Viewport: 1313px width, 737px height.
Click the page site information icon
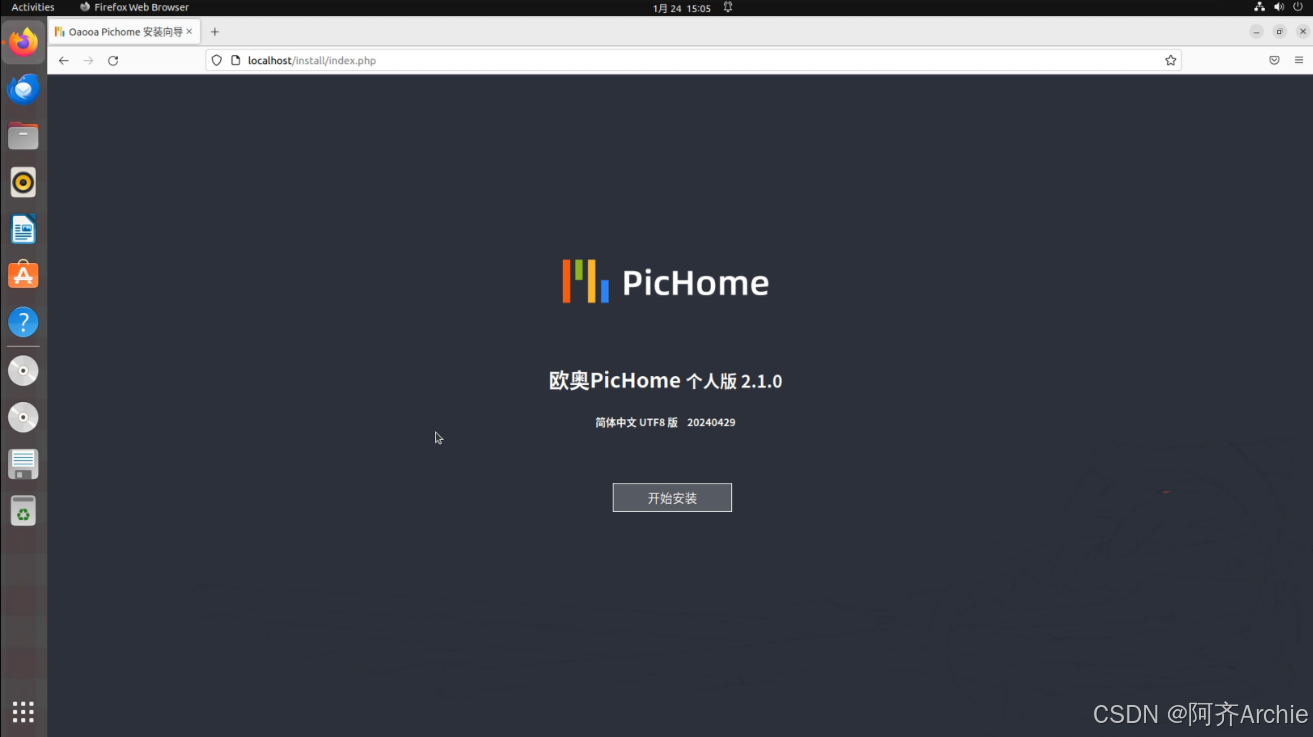(236, 60)
